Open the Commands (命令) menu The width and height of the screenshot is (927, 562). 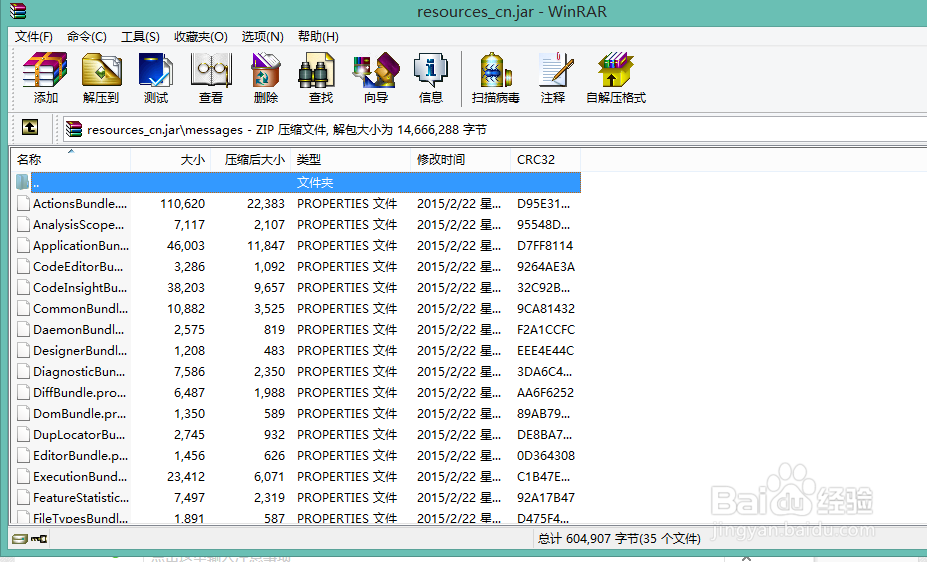pos(86,37)
